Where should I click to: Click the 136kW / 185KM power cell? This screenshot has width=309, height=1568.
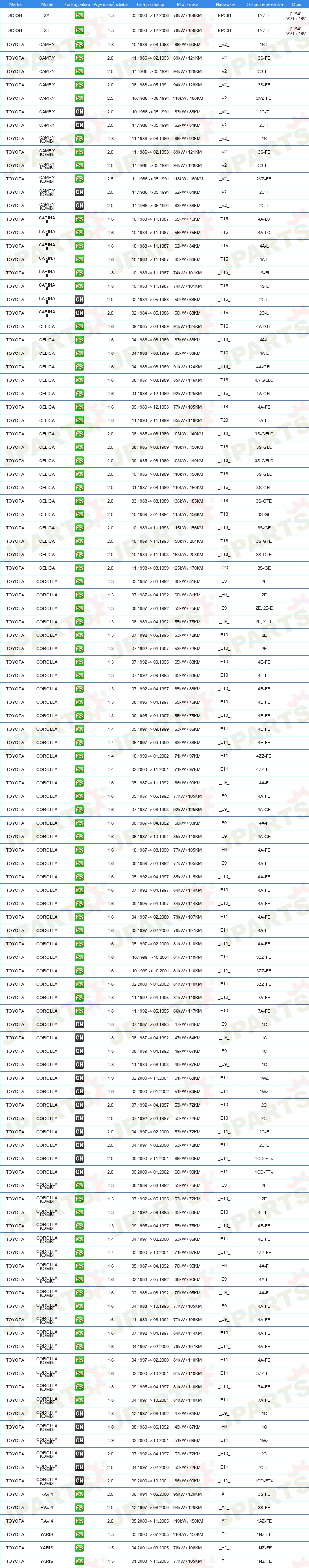[187, 501]
